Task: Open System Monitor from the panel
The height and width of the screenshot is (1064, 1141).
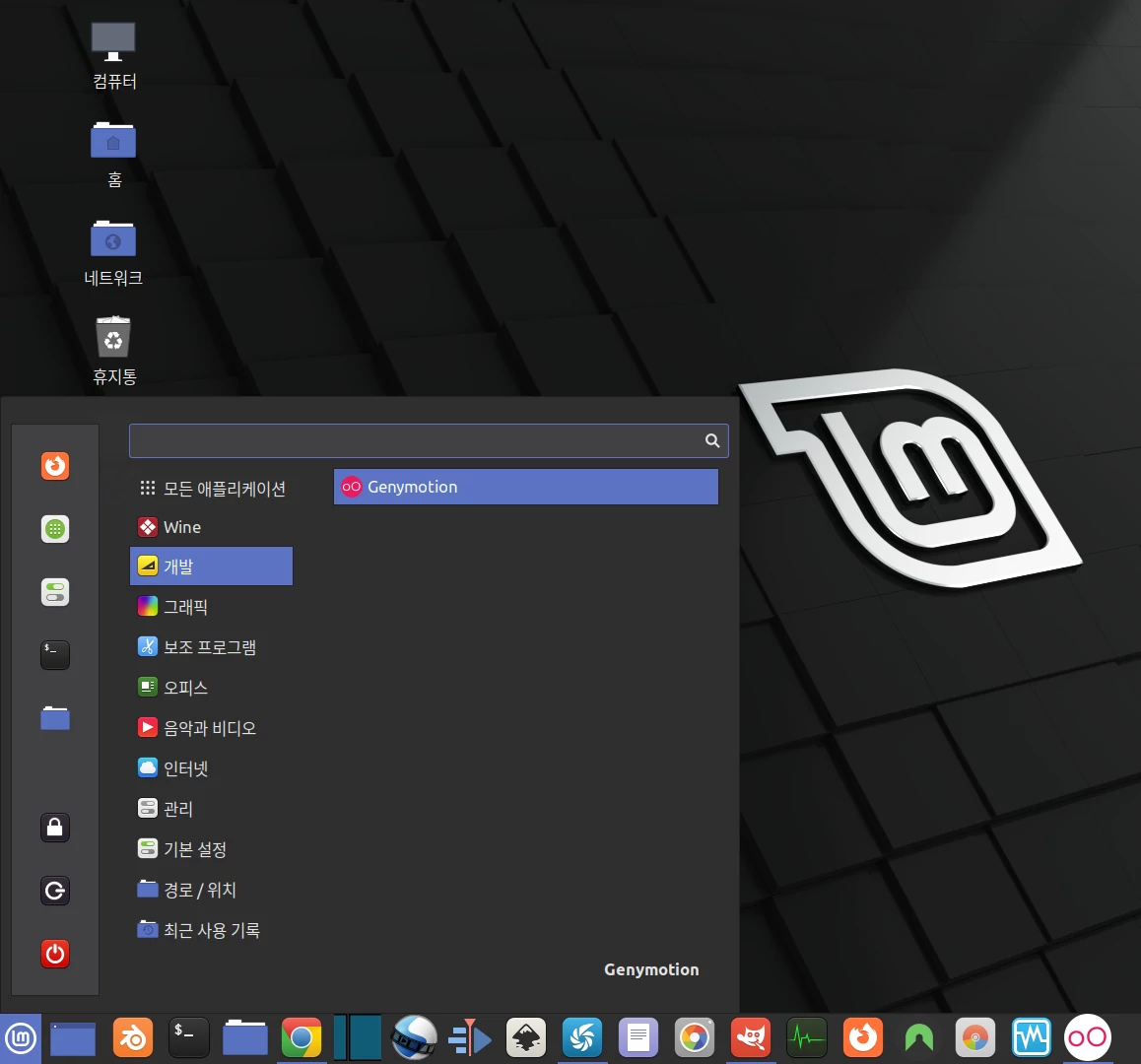Action: (807, 1038)
